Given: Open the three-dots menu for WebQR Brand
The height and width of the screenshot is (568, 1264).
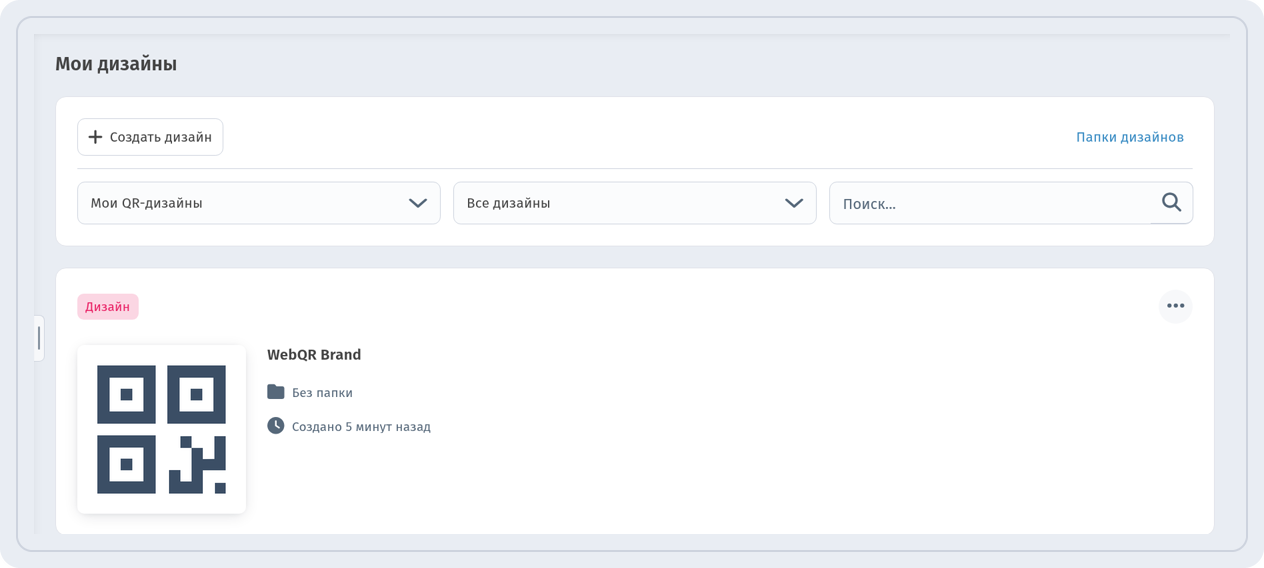Looking at the screenshot, I should 1175,306.
